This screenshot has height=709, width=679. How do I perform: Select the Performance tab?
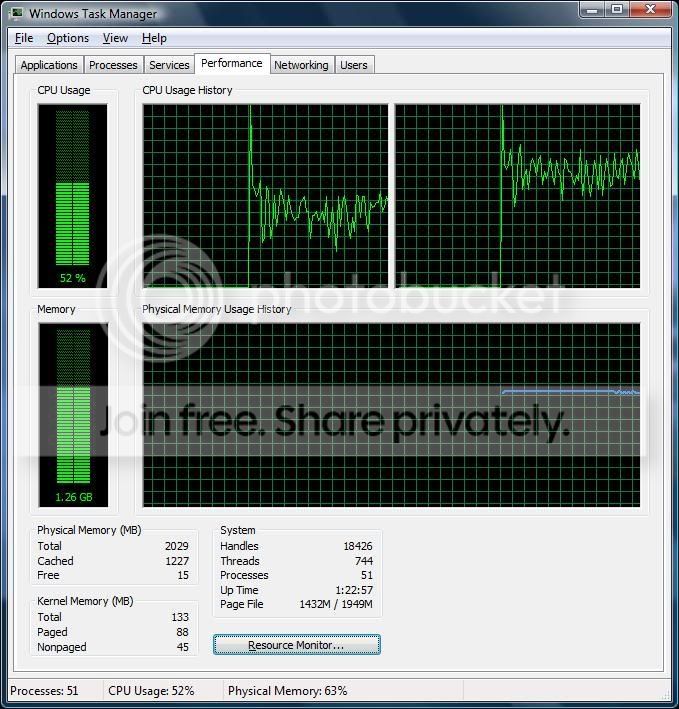click(x=232, y=63)
